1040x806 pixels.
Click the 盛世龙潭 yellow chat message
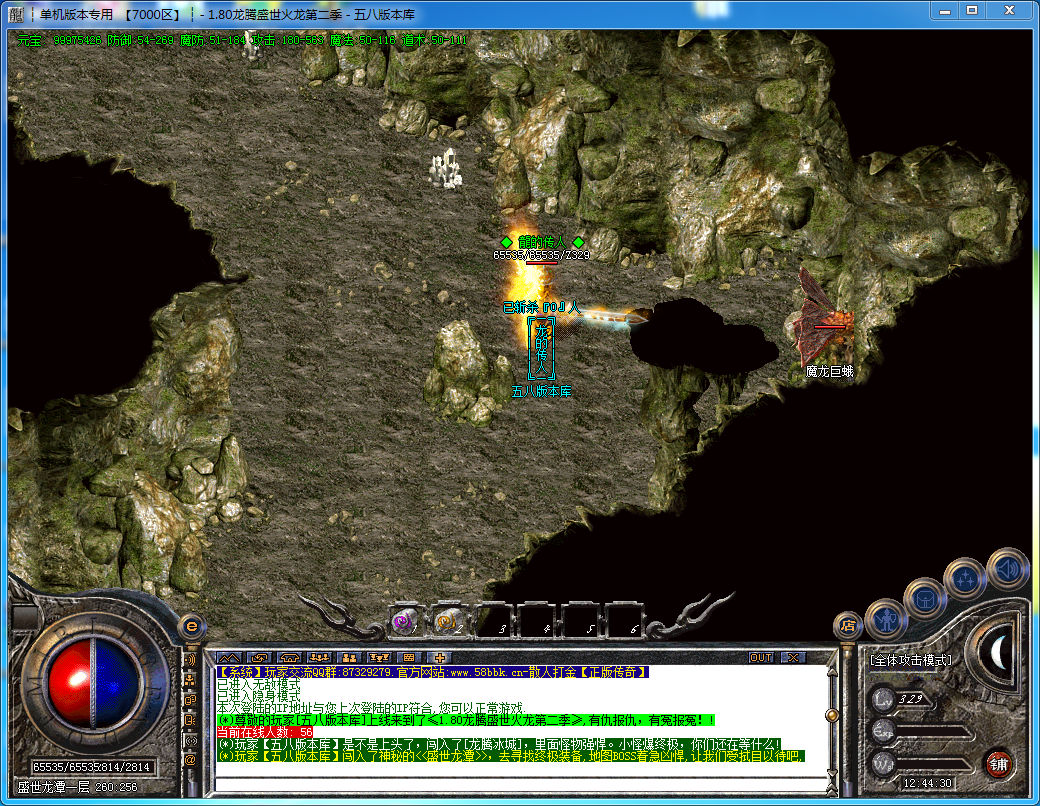[511, 756]
